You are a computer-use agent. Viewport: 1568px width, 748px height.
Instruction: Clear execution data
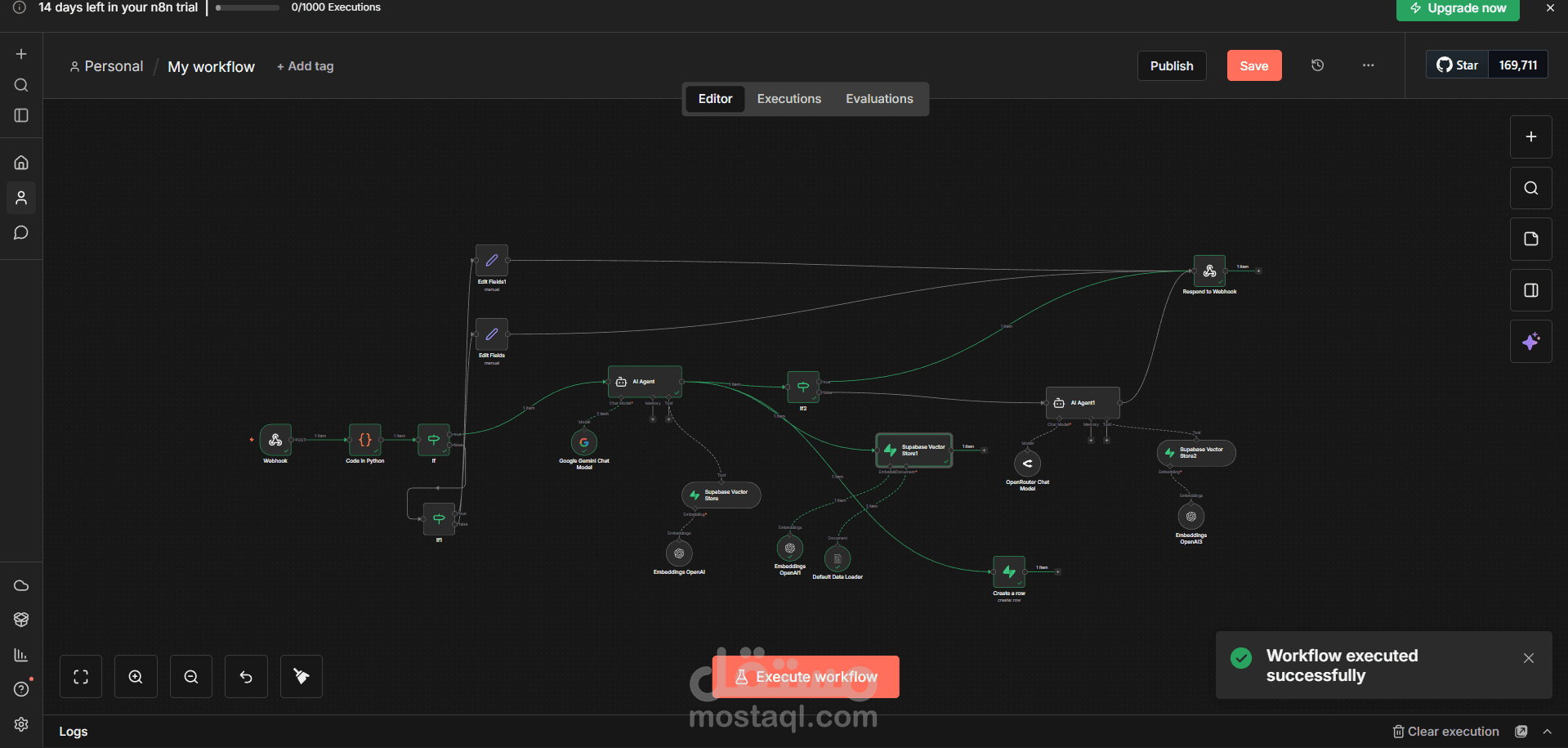coord(1446,732)
